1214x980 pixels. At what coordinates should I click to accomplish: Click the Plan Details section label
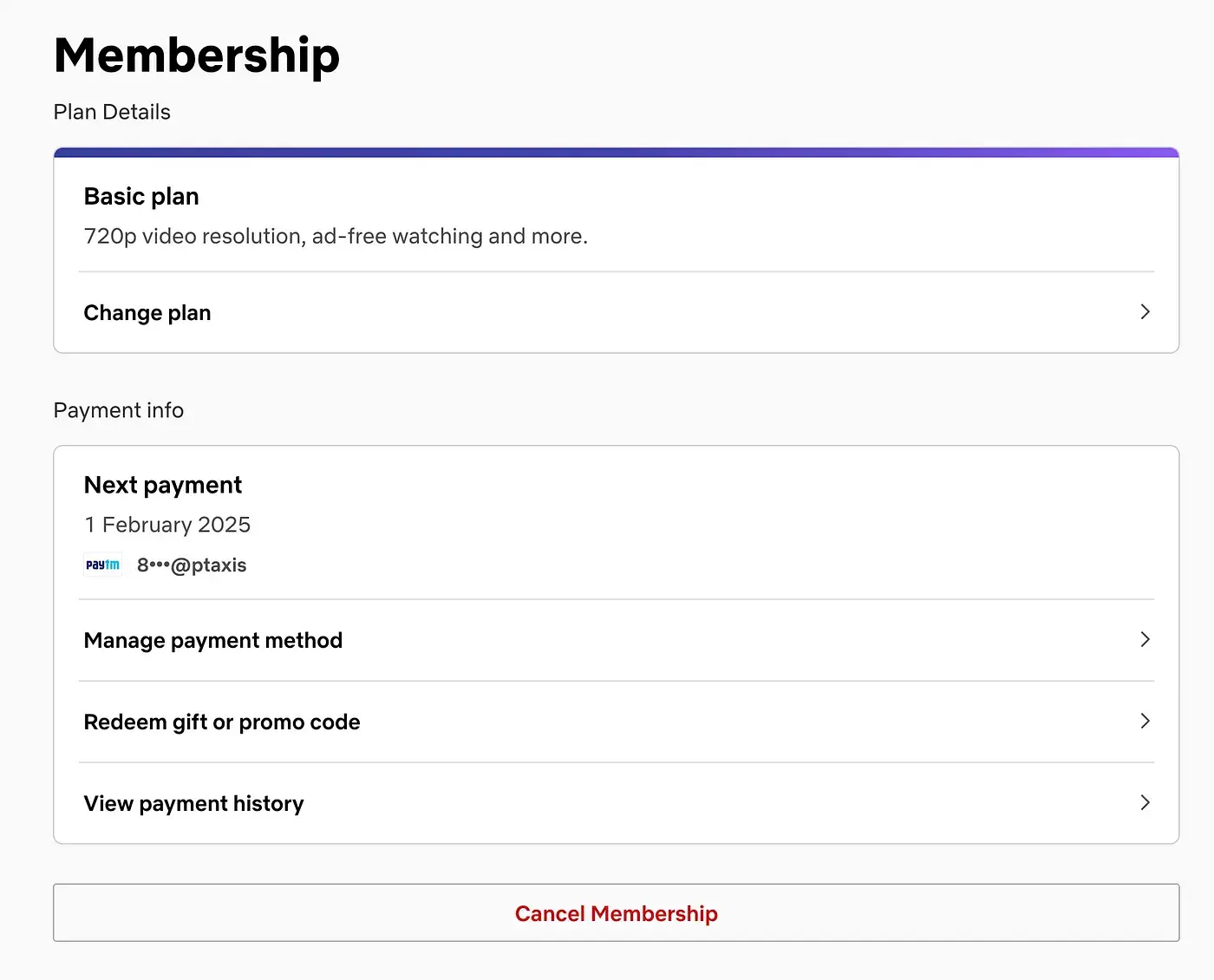click(x=112, y=112)
